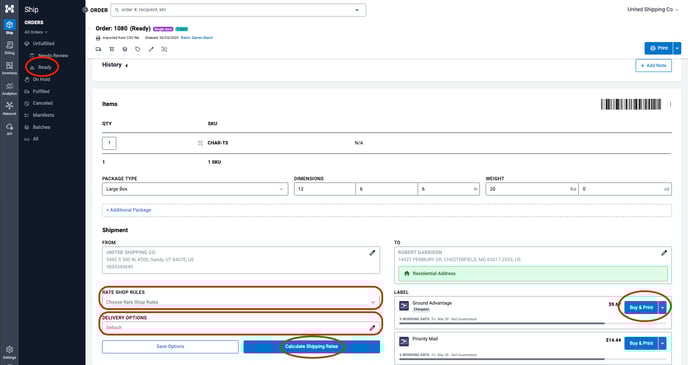Open the Analytics section icon

(9, 88)
